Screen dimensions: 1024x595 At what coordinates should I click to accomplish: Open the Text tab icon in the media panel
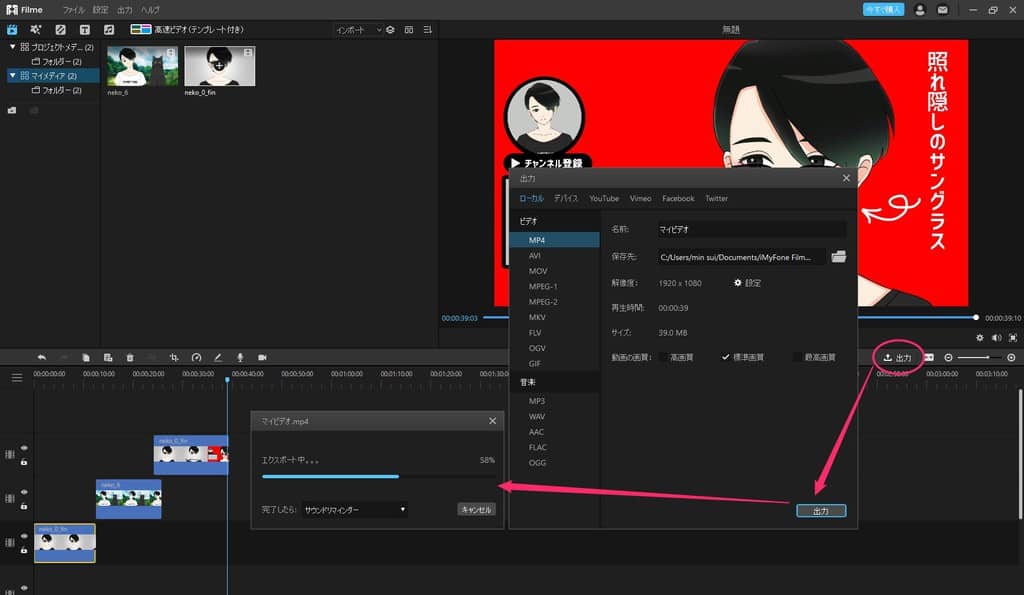(x=84, y=29)
